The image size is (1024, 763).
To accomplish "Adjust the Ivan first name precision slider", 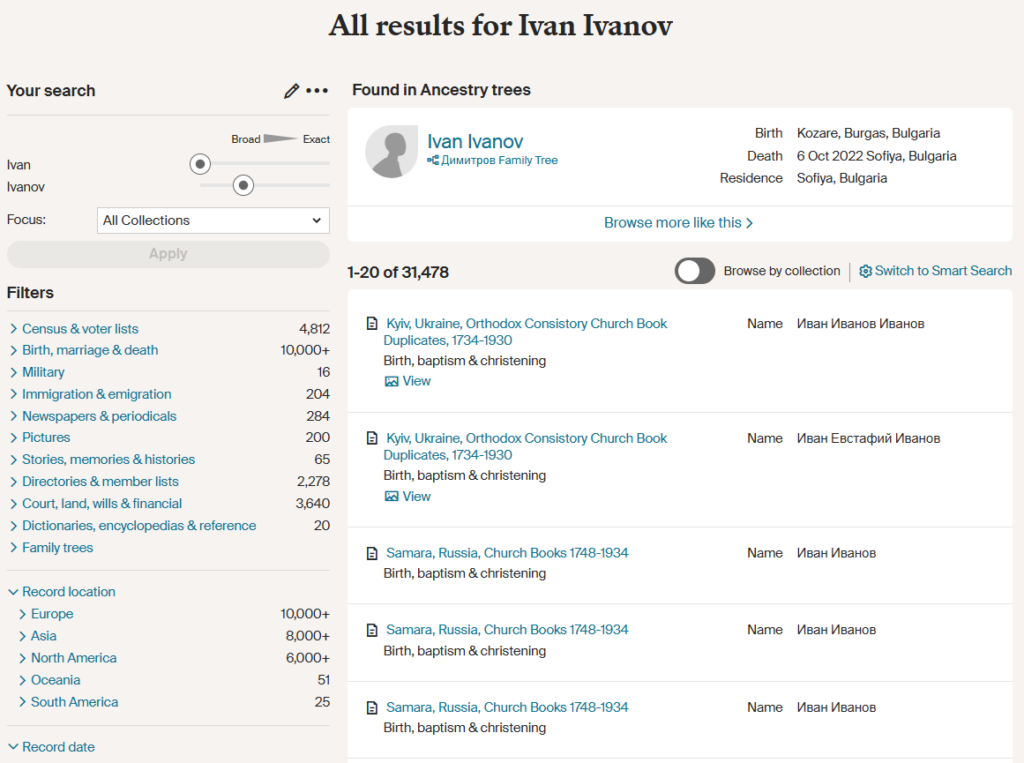I will [200, 164].
